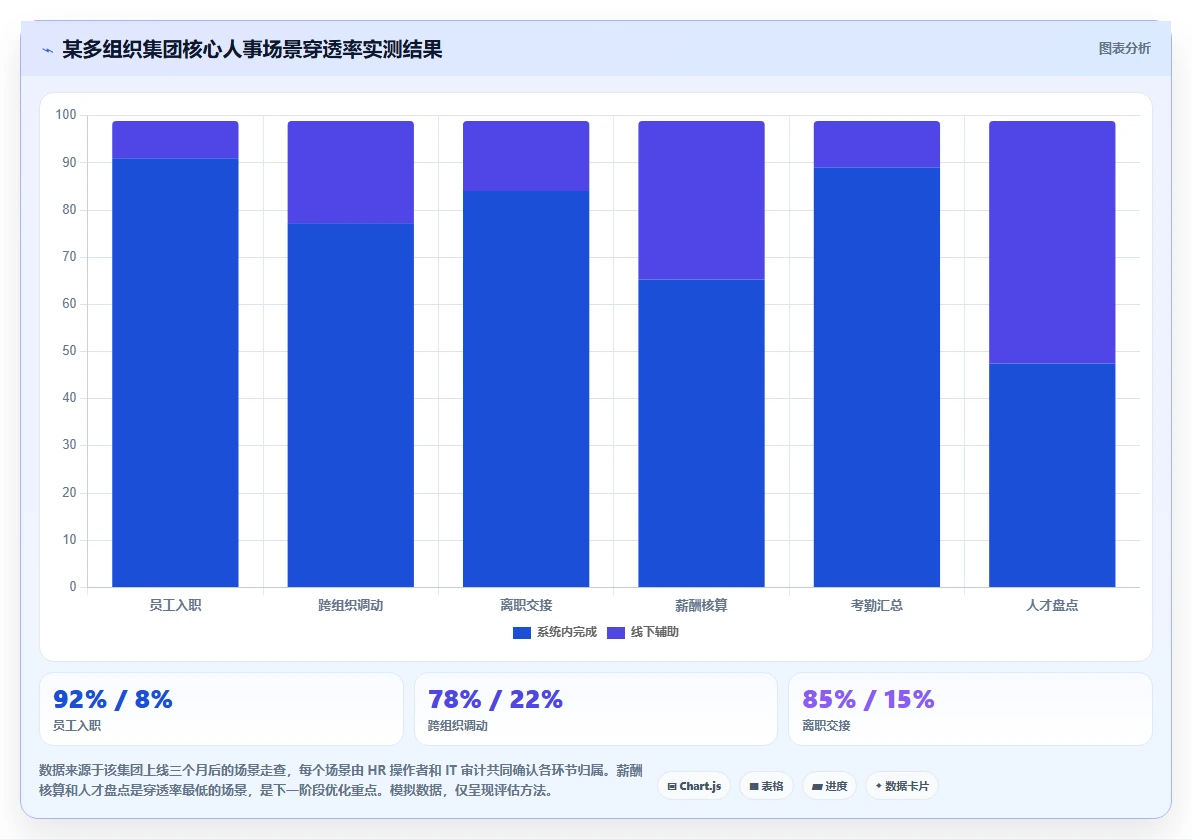The width and height of the screenshot is (1192, 840).
Task: Click the 薪酬核算 x-axis label
Action: point(702,605)
